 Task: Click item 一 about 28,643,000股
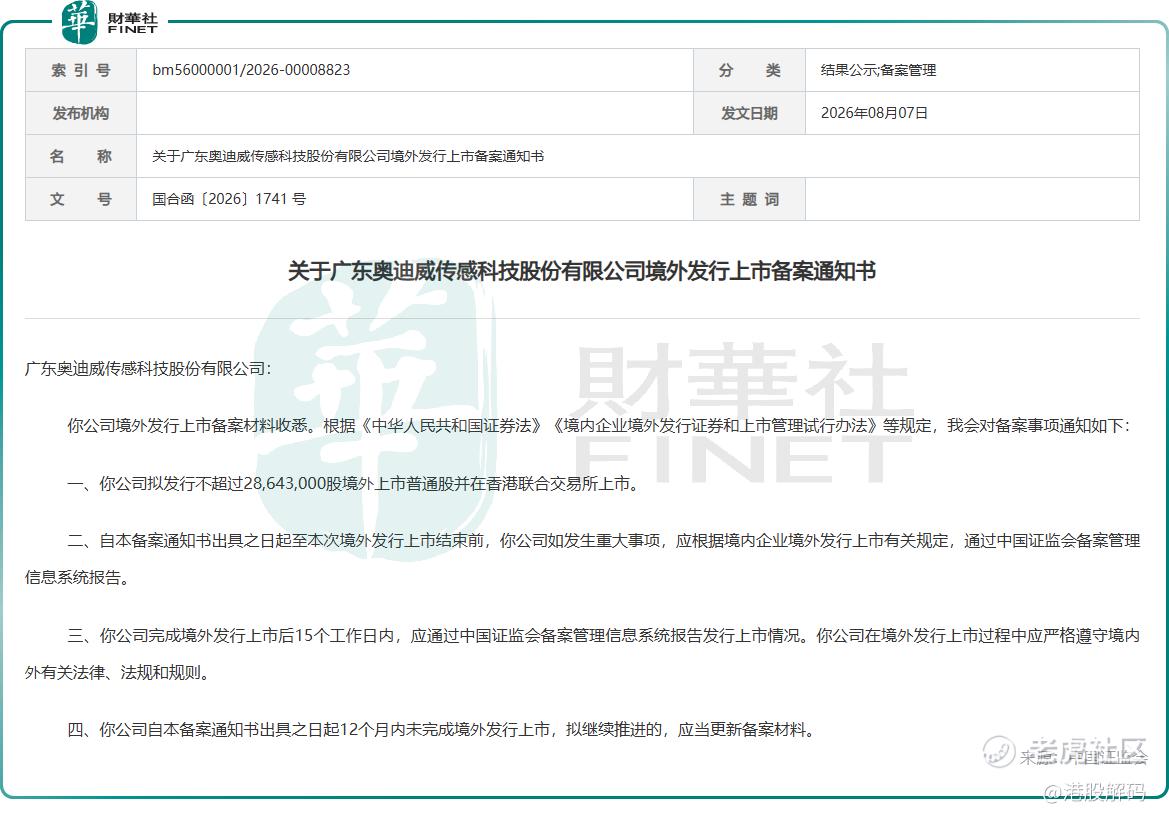point(354,484)
